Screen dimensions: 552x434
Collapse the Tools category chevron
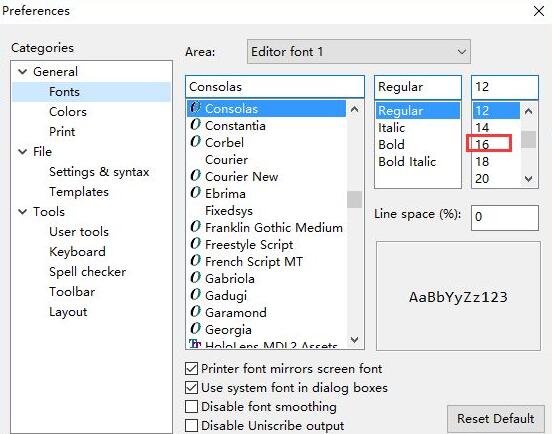click(23, 212)
